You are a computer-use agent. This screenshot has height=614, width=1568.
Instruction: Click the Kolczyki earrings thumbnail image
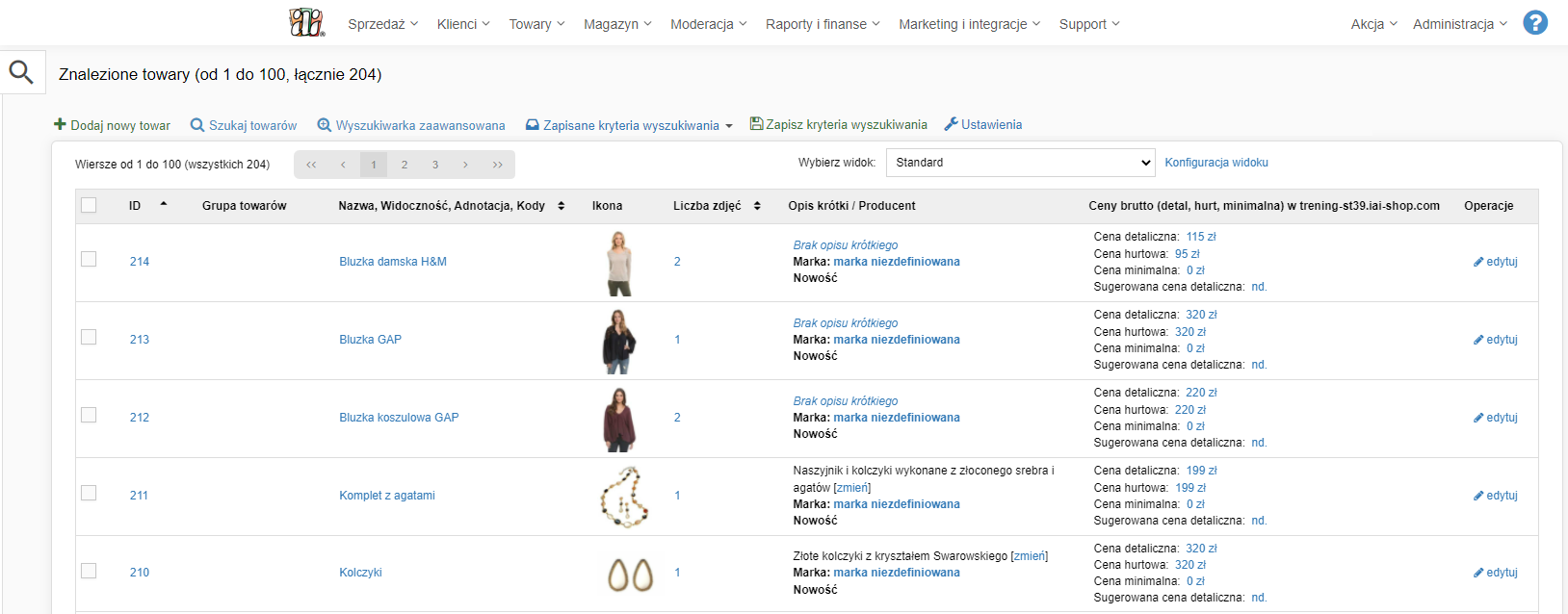pos(630,575)
